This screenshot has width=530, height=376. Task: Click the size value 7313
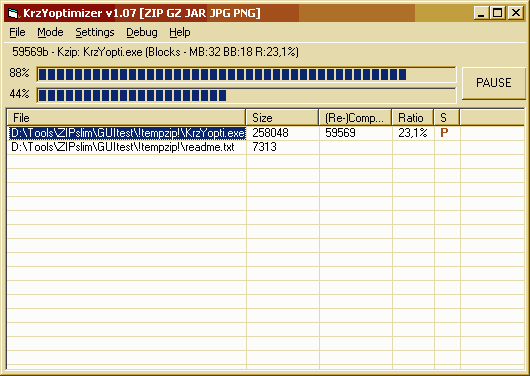pyautogui.click(x=264, y=147)
